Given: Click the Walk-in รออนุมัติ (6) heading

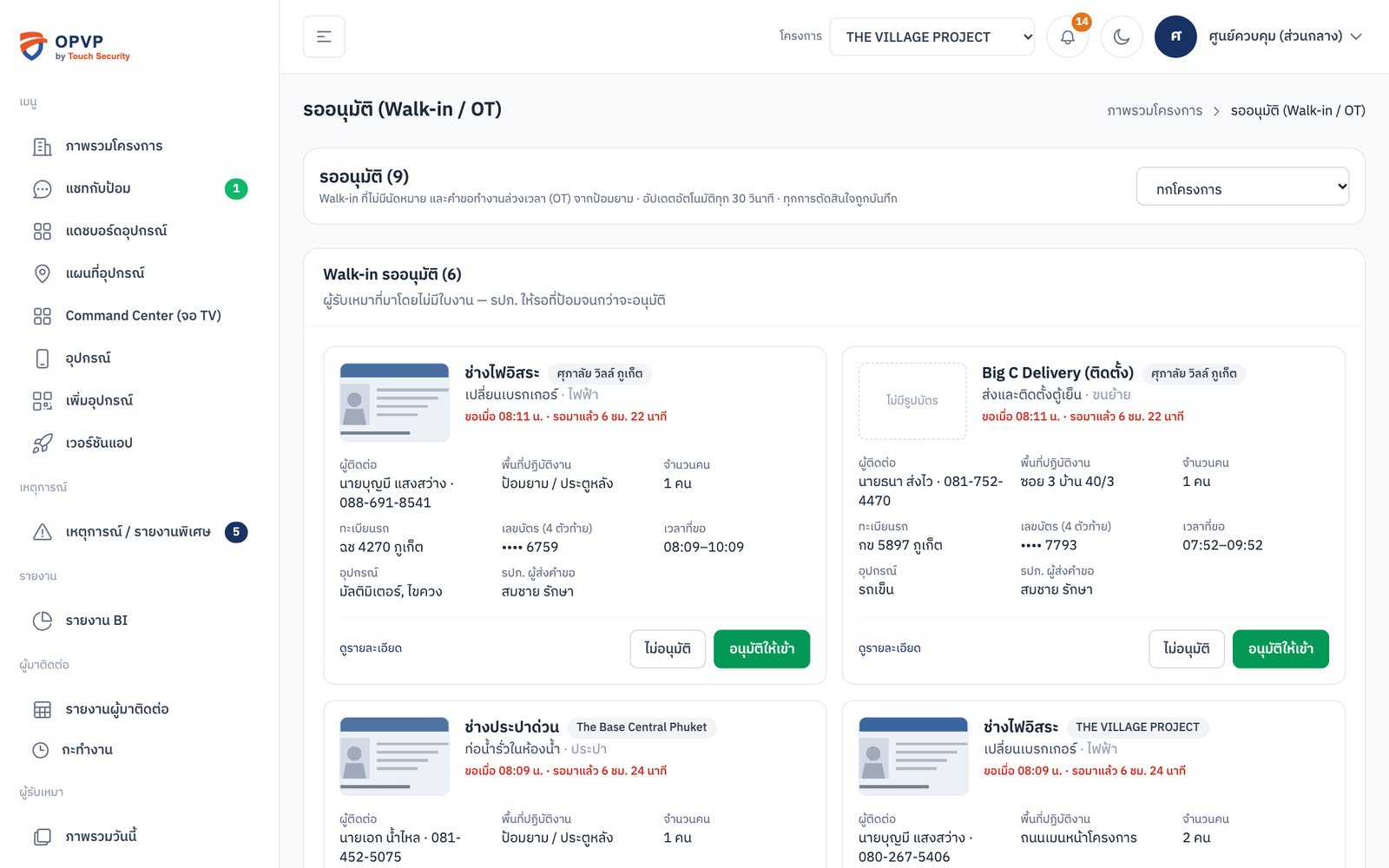Looking at the screenshot, I should tap(392, 274).
